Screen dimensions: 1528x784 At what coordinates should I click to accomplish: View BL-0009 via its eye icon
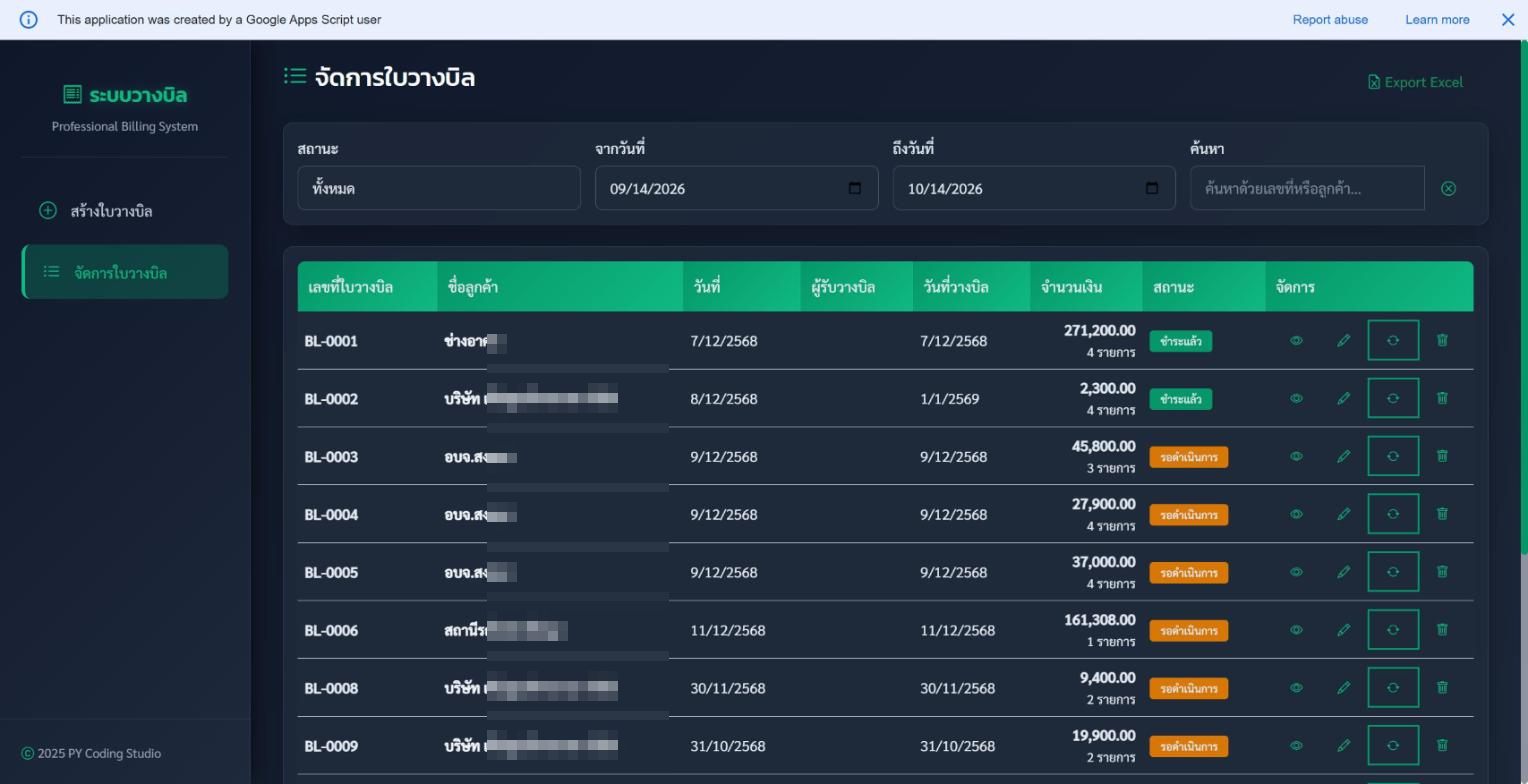(1296, 746)
